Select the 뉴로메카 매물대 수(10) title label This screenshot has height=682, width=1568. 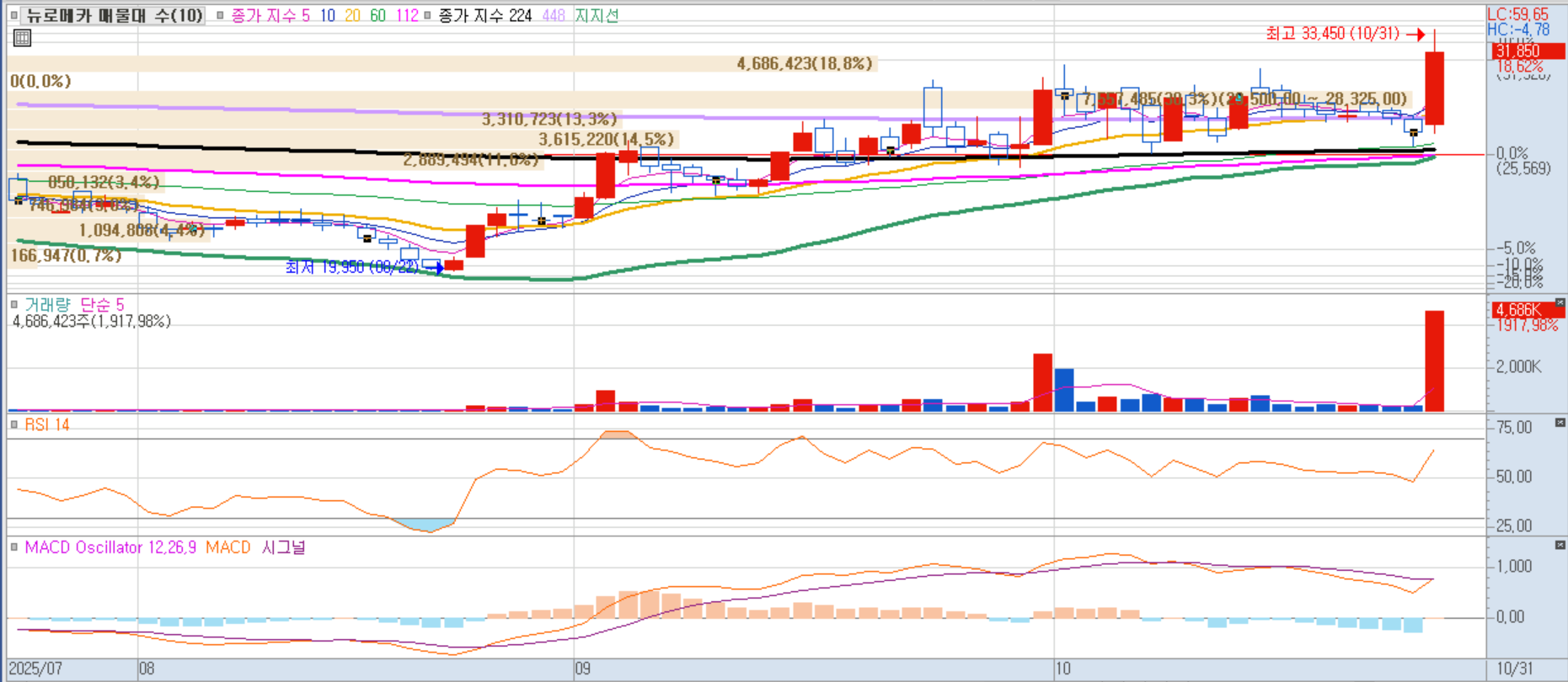pos(114,15)
